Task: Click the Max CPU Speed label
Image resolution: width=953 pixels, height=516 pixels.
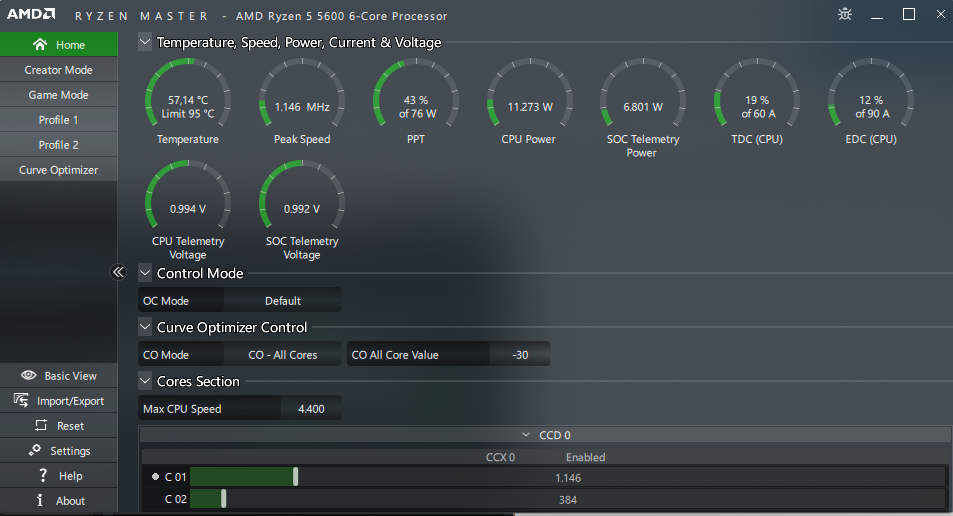Action: 182,408
